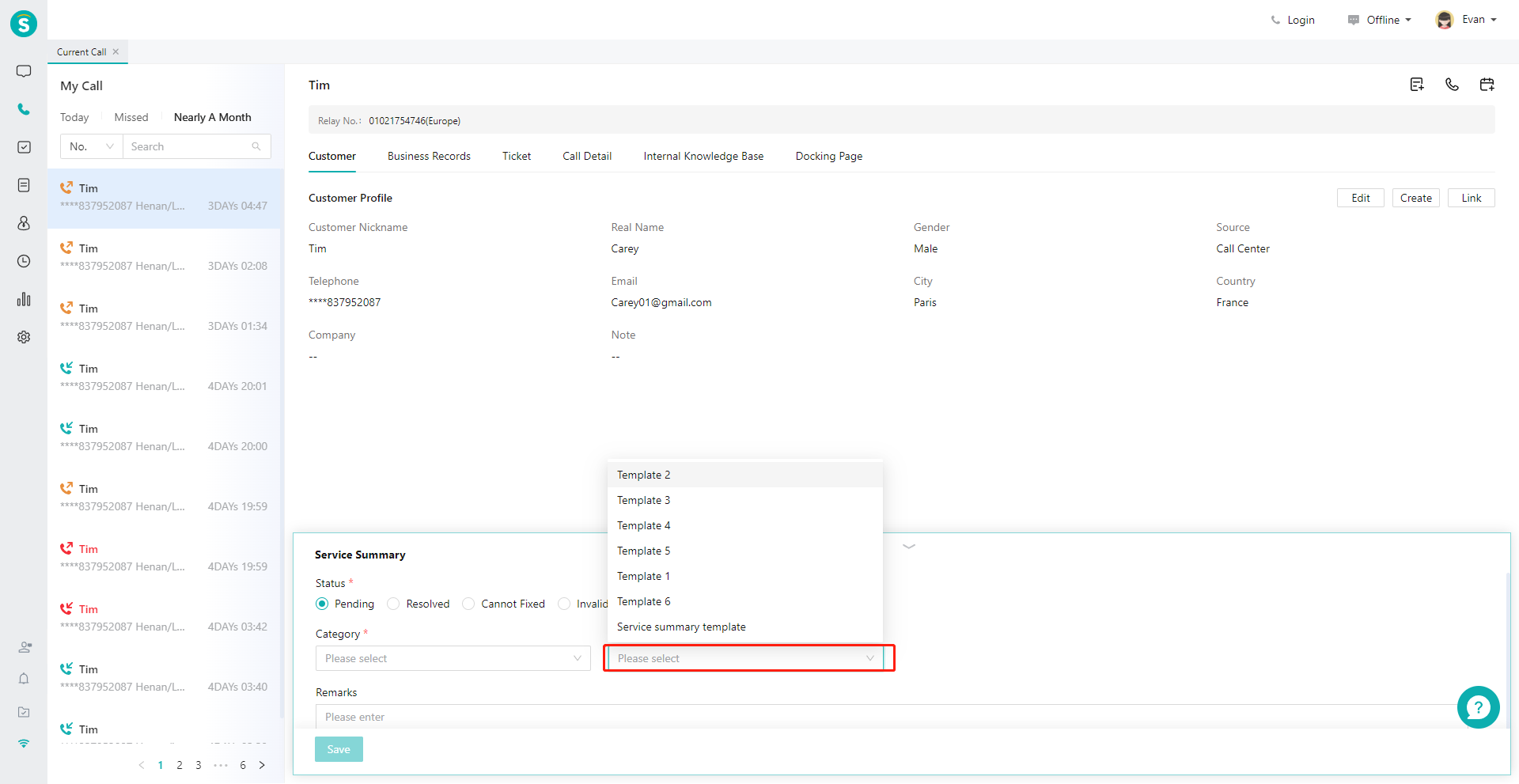This screenshot has width=1519, height=784.
Task: Click the create note icon beside Tim's header
Action: (1417, 85)
